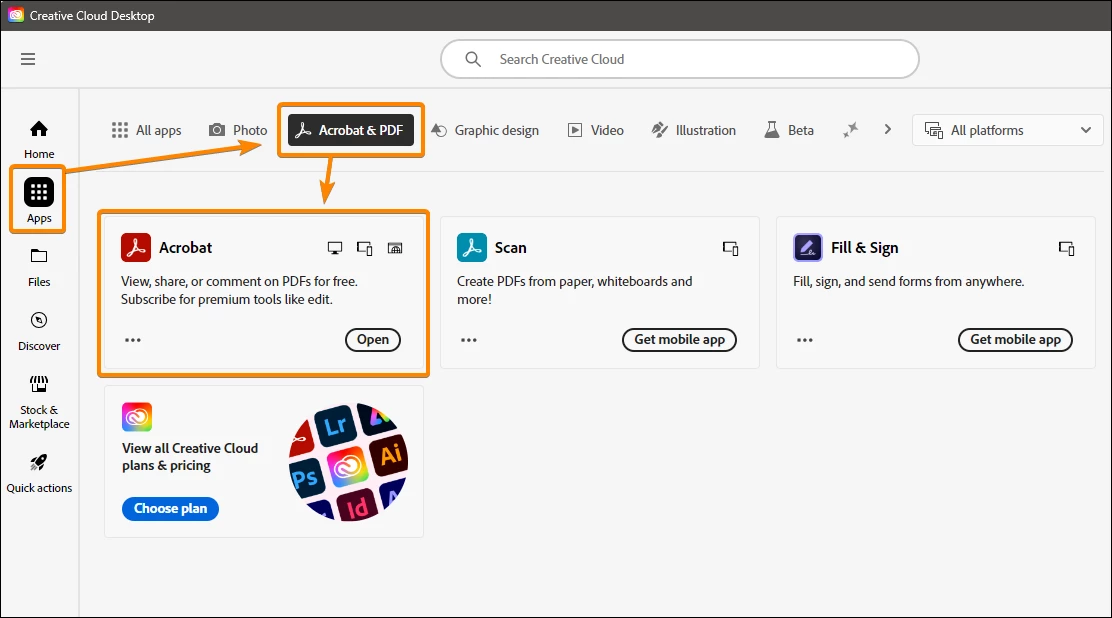Go to Home in the sidebar
Viewport: 1112px width, 618px height.
(39, 139)
